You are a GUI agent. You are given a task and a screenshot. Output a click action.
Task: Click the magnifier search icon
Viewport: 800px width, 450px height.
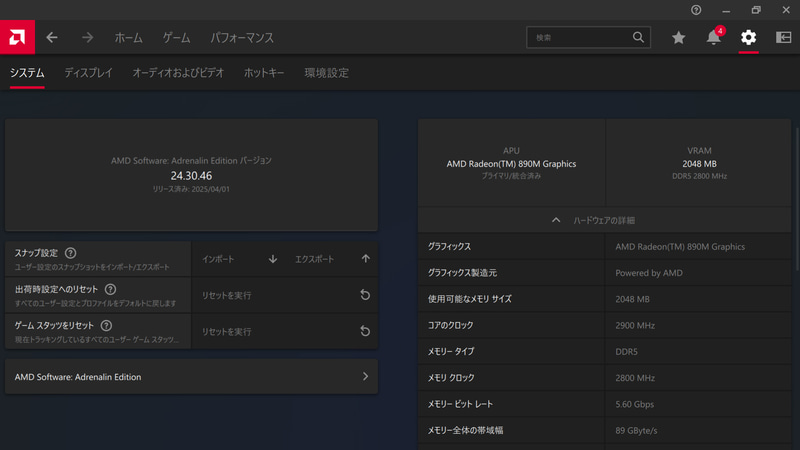(638, 37)
